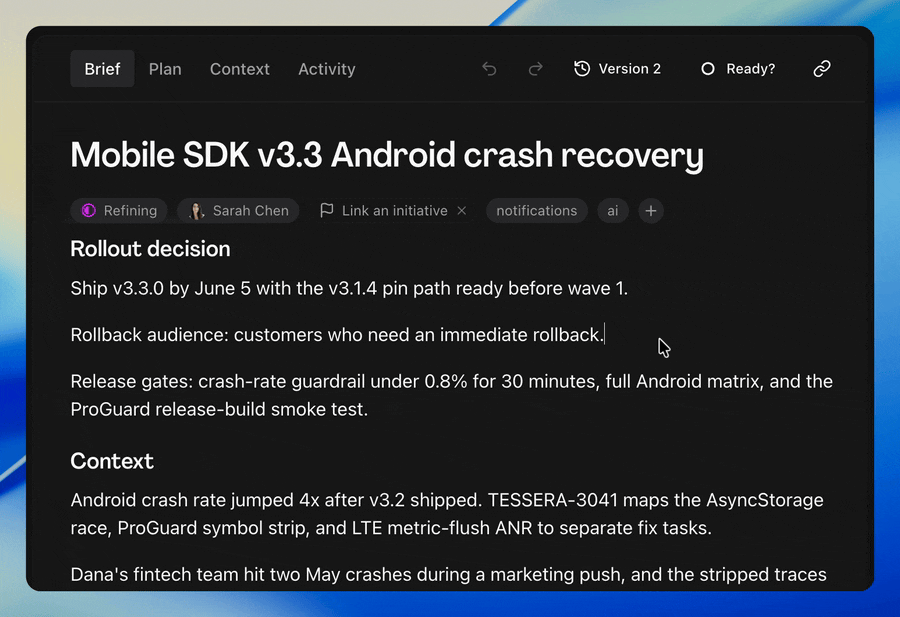Remove initiative link with the X icon
Image resolution: width=900 pixels, height=617 pixels.
coord(461,211)
